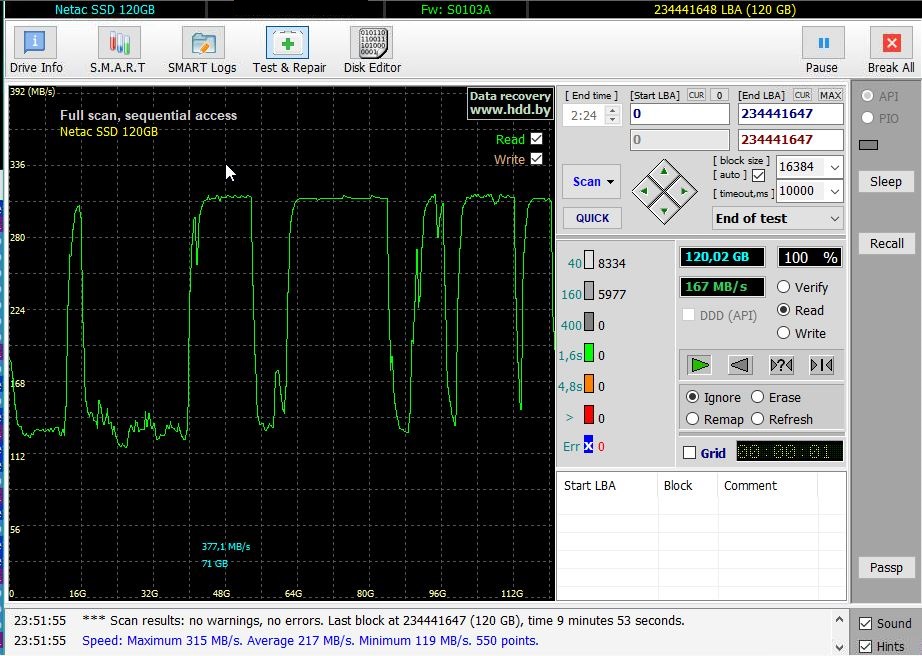
Task: Select the Remap error action
Action: [693, 419]
